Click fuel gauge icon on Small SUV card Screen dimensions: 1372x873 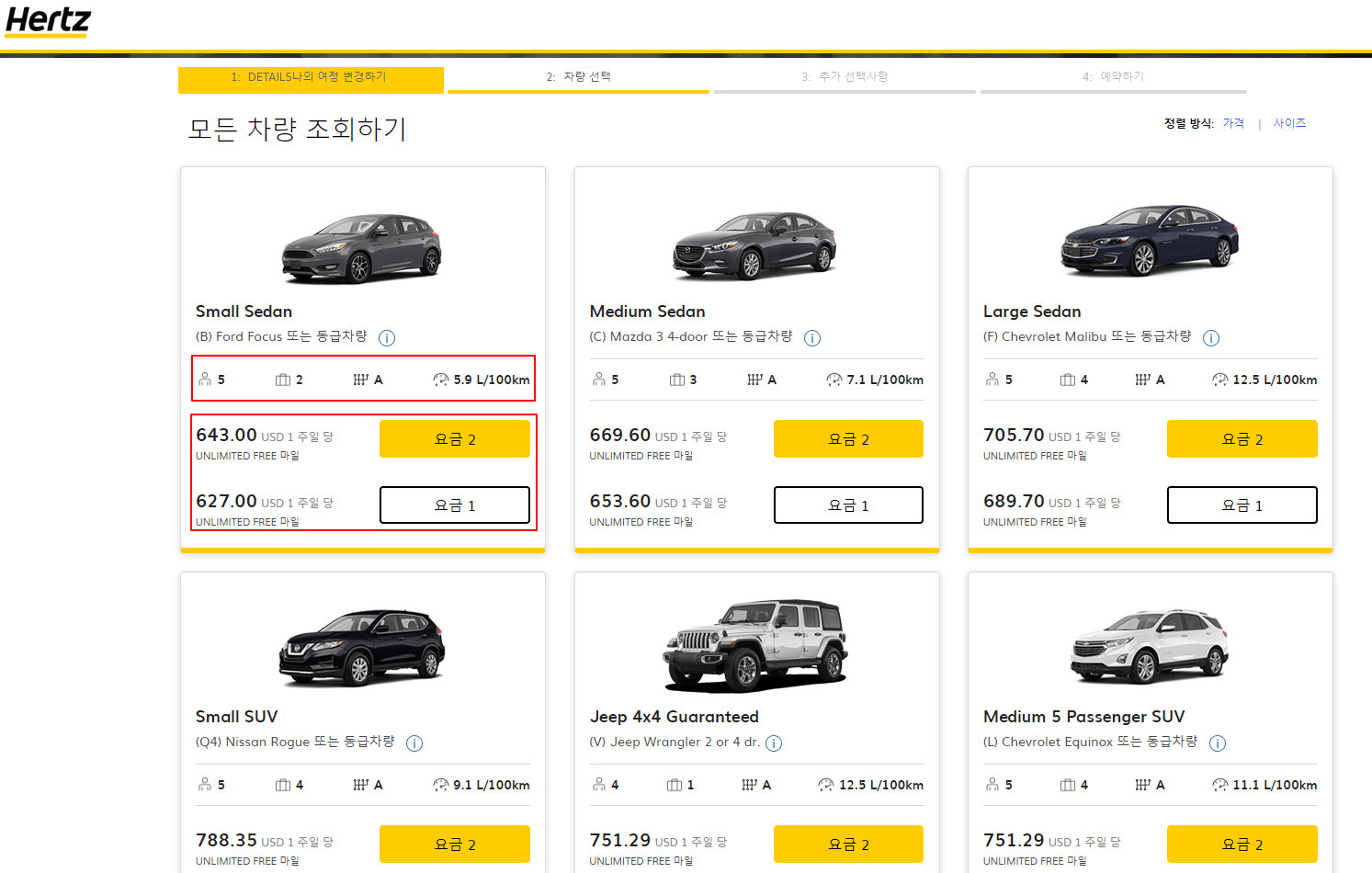[441, 785]
